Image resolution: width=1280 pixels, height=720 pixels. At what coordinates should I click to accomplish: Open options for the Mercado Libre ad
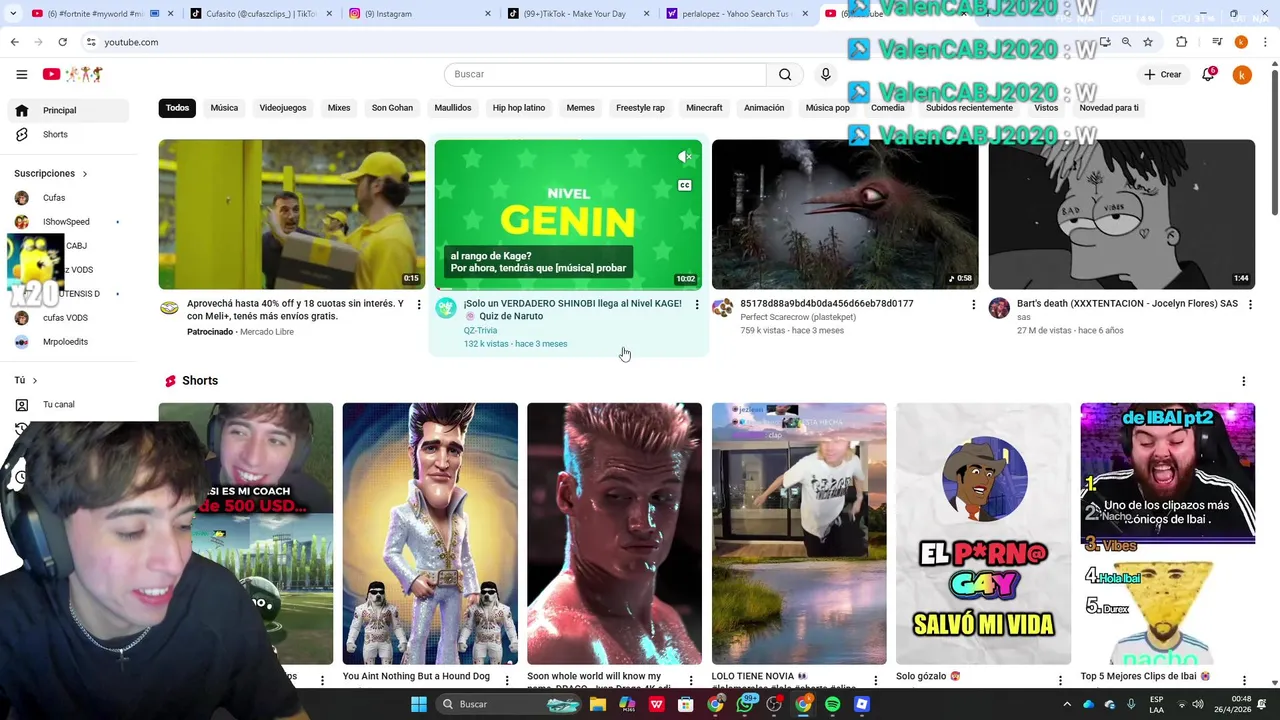pyautogui.click(x=419, y=305)
